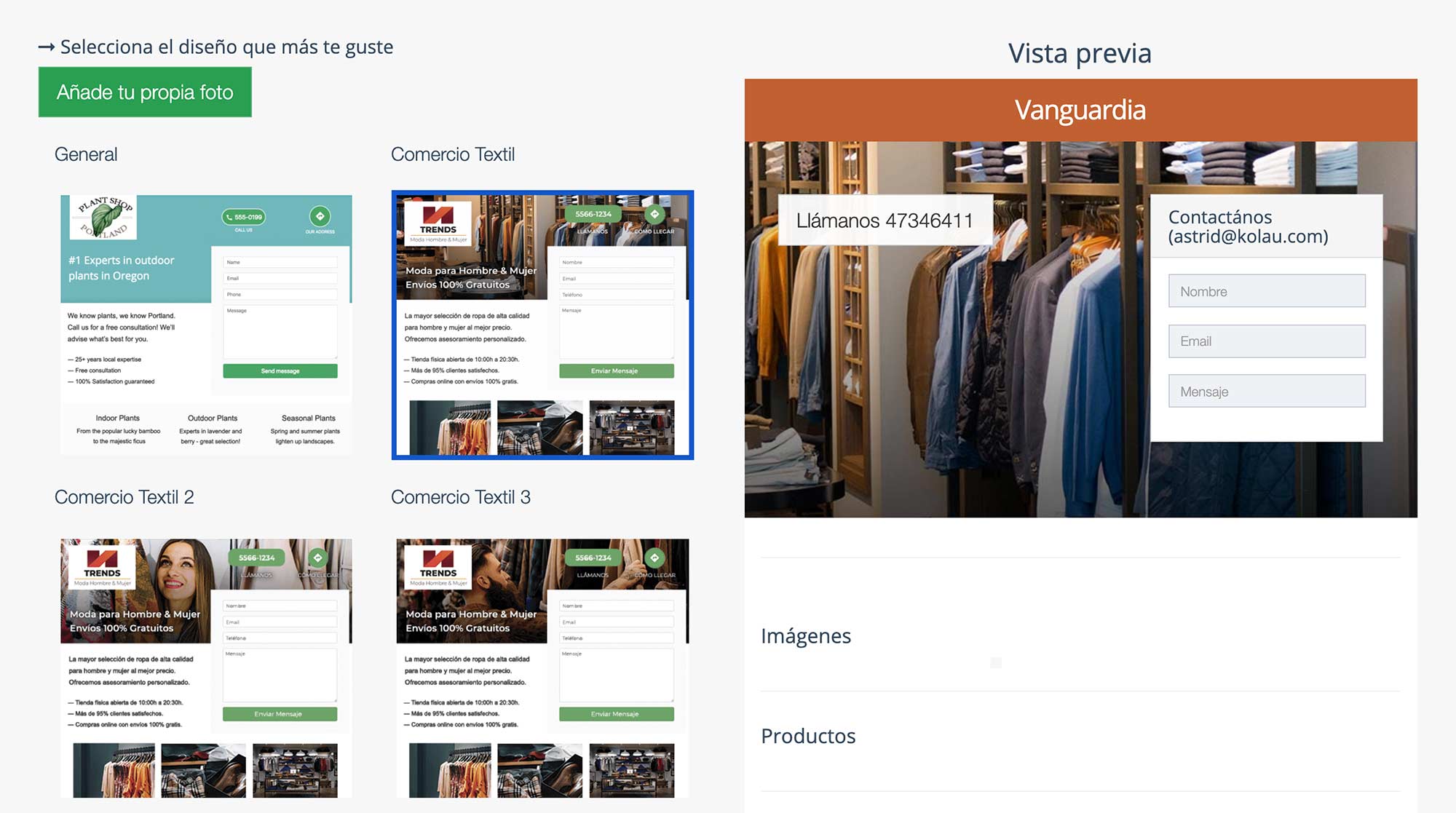The height and width of the screenshot is (813, 1456).
Task: Click the directions icon in Comercio Textil 3 thumbnail
Action: [655, 558]
